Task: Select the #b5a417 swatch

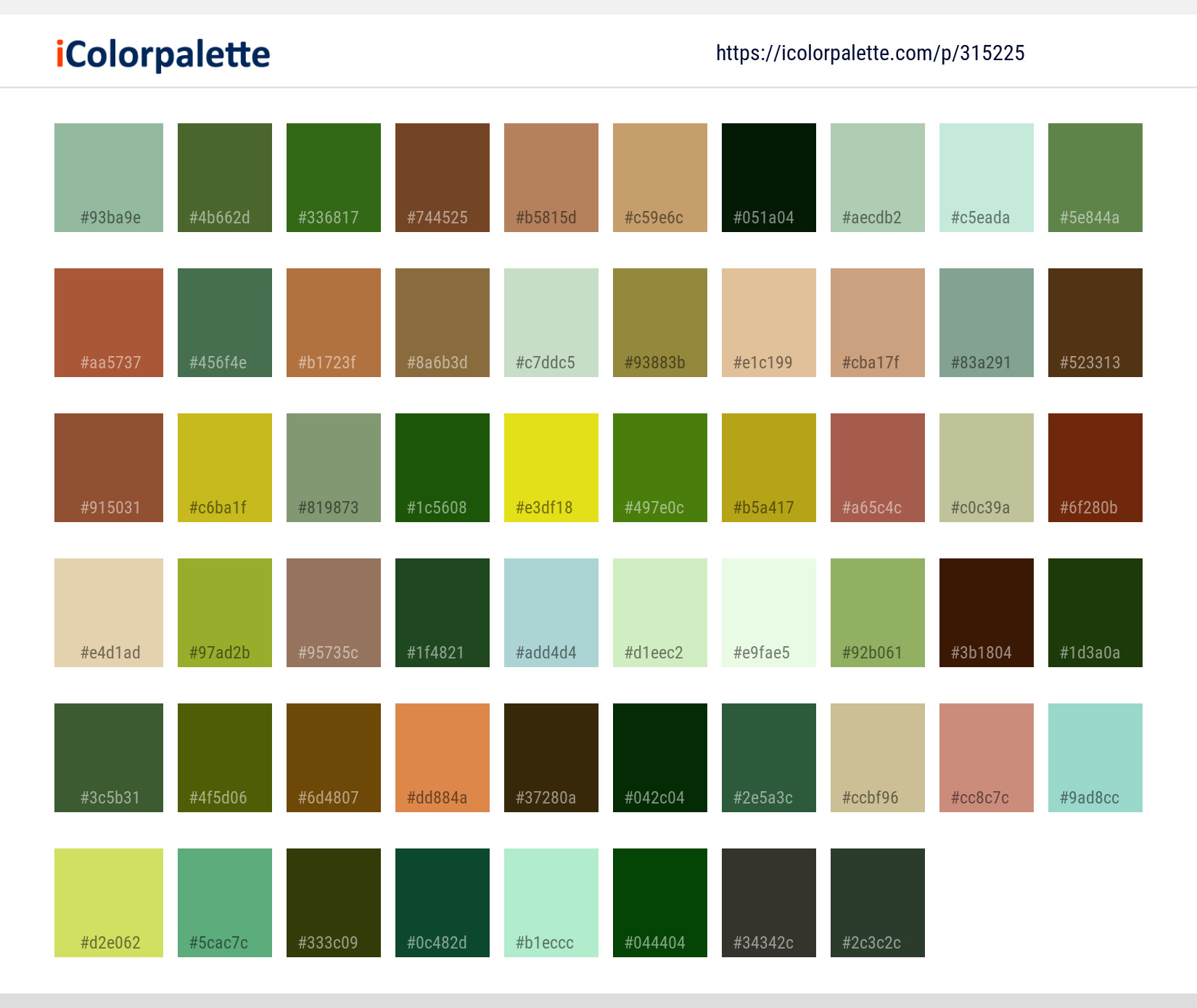Action: coord(769,468)
